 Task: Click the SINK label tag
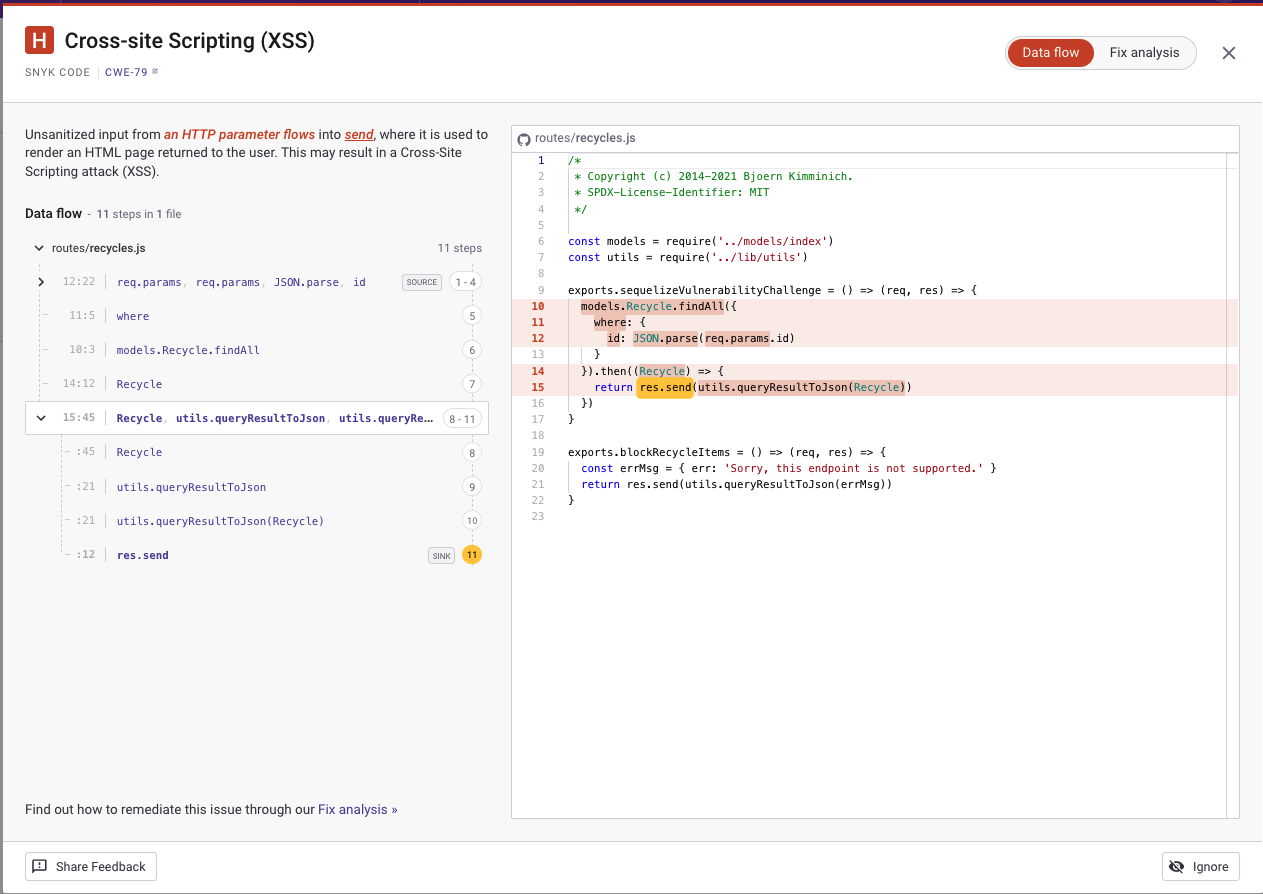coord(441,555)
